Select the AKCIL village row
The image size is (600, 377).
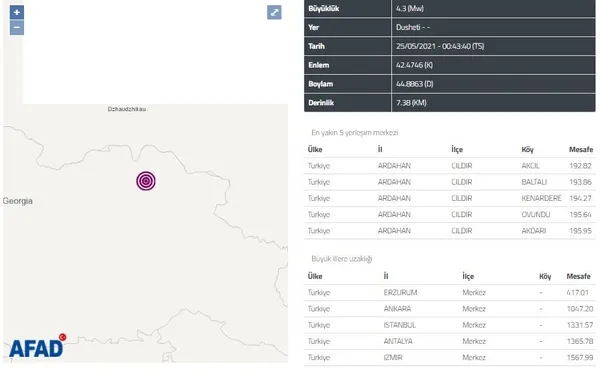(450, 166)
